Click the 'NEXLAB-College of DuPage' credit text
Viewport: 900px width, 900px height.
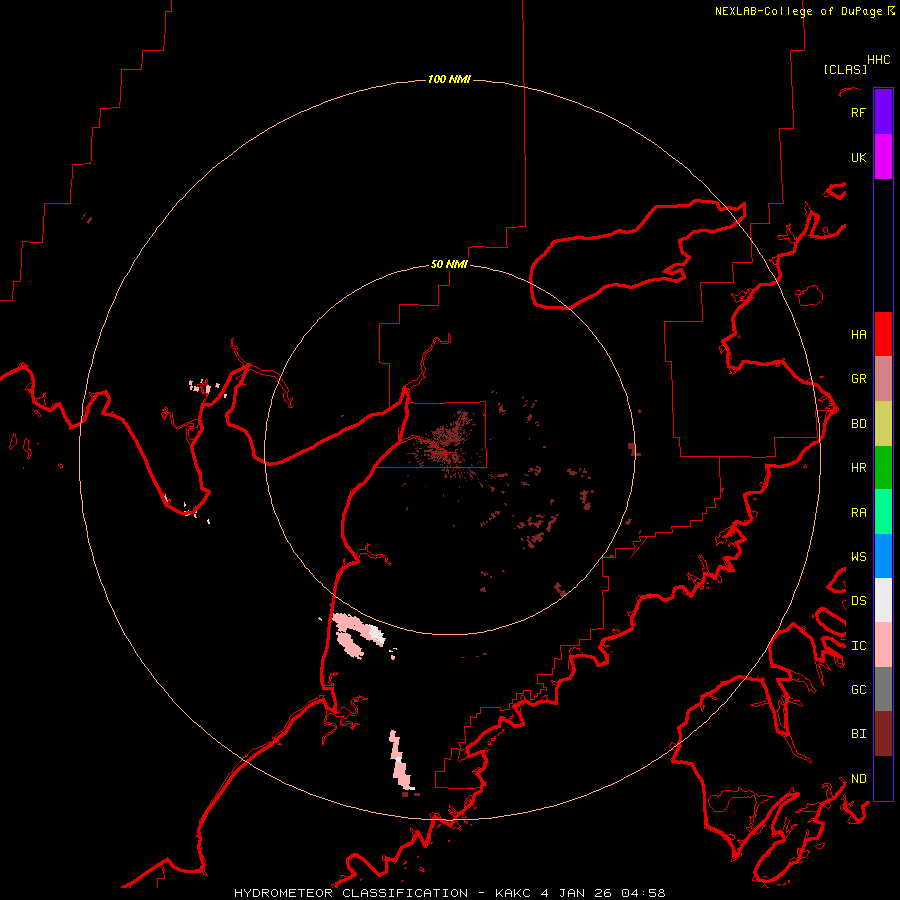(x=798, y=11)
